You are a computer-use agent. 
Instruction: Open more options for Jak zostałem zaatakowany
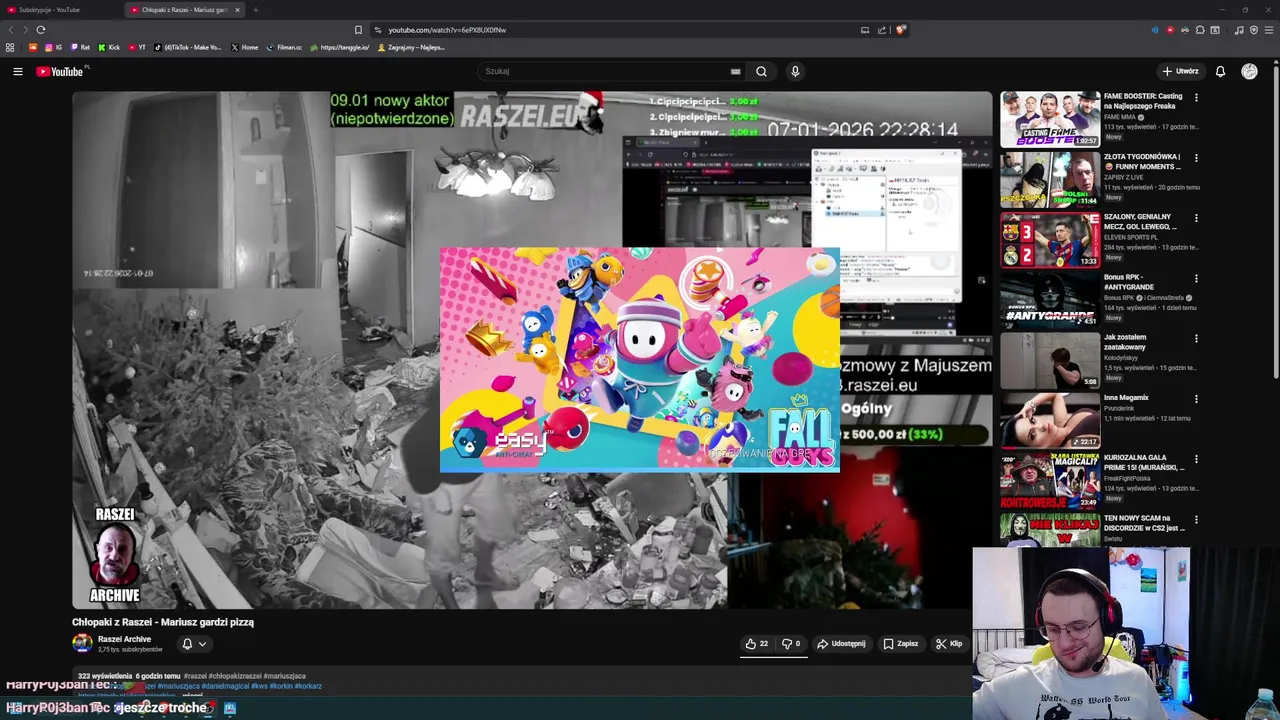click(1196, 339)
